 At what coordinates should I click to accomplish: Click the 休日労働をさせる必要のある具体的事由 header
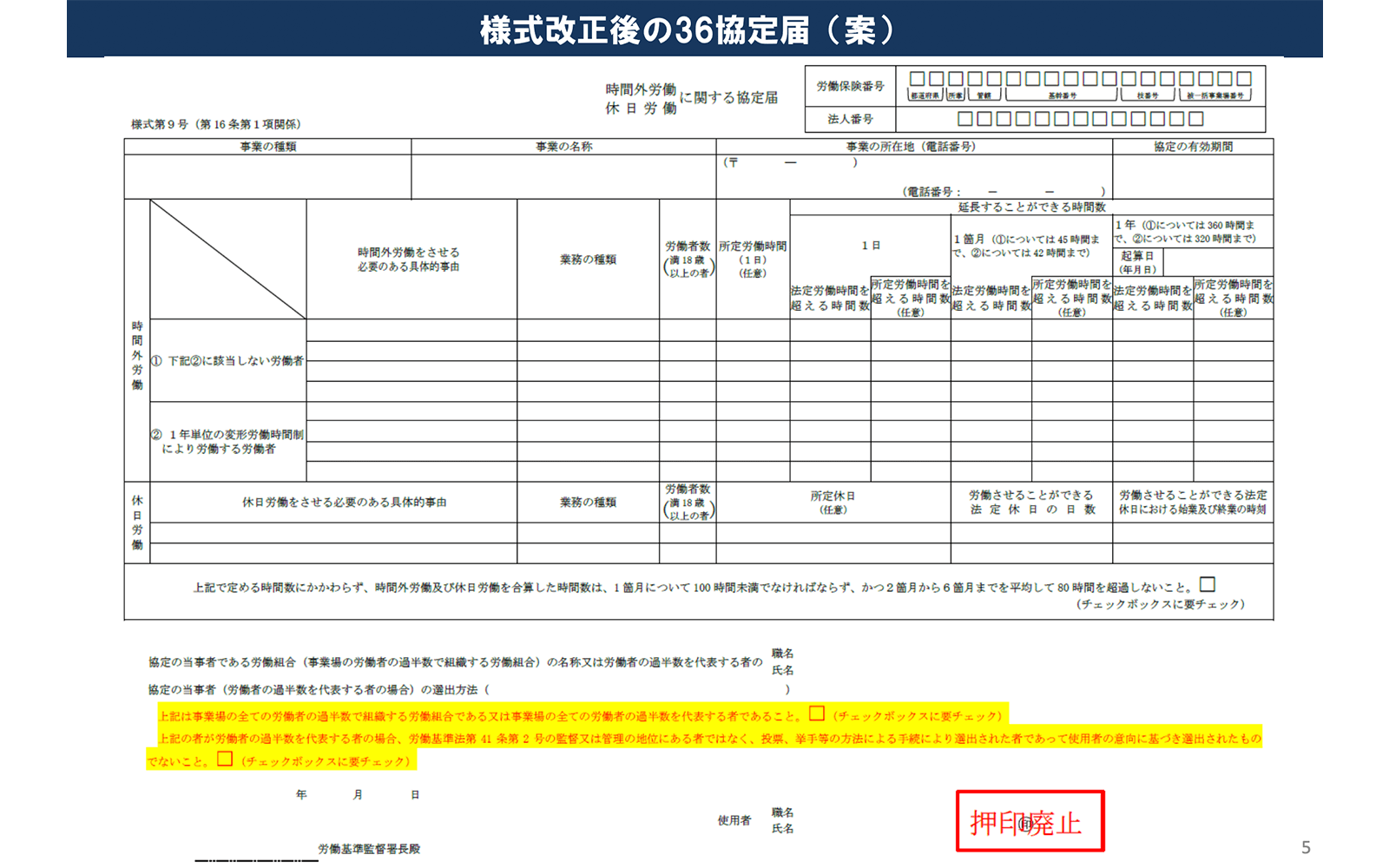click(345, 502)
